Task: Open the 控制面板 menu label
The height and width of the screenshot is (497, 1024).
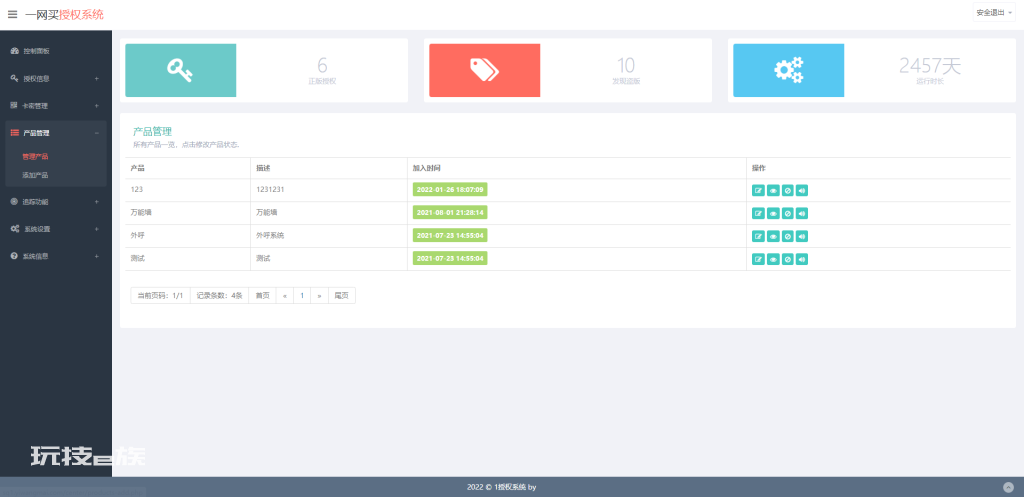Action: click(37, 51)
